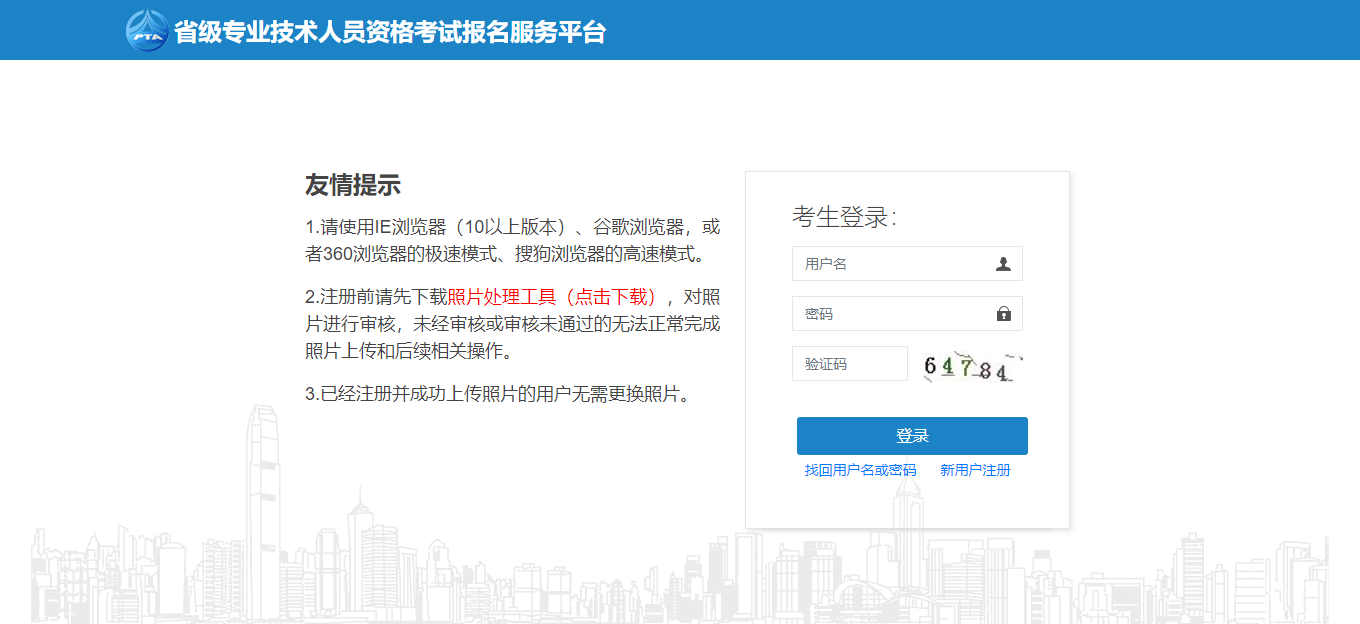This screenshot has height=624, width=1360.
Task: Click the circular platform emblem top left
Action: [x=148, y=31]
